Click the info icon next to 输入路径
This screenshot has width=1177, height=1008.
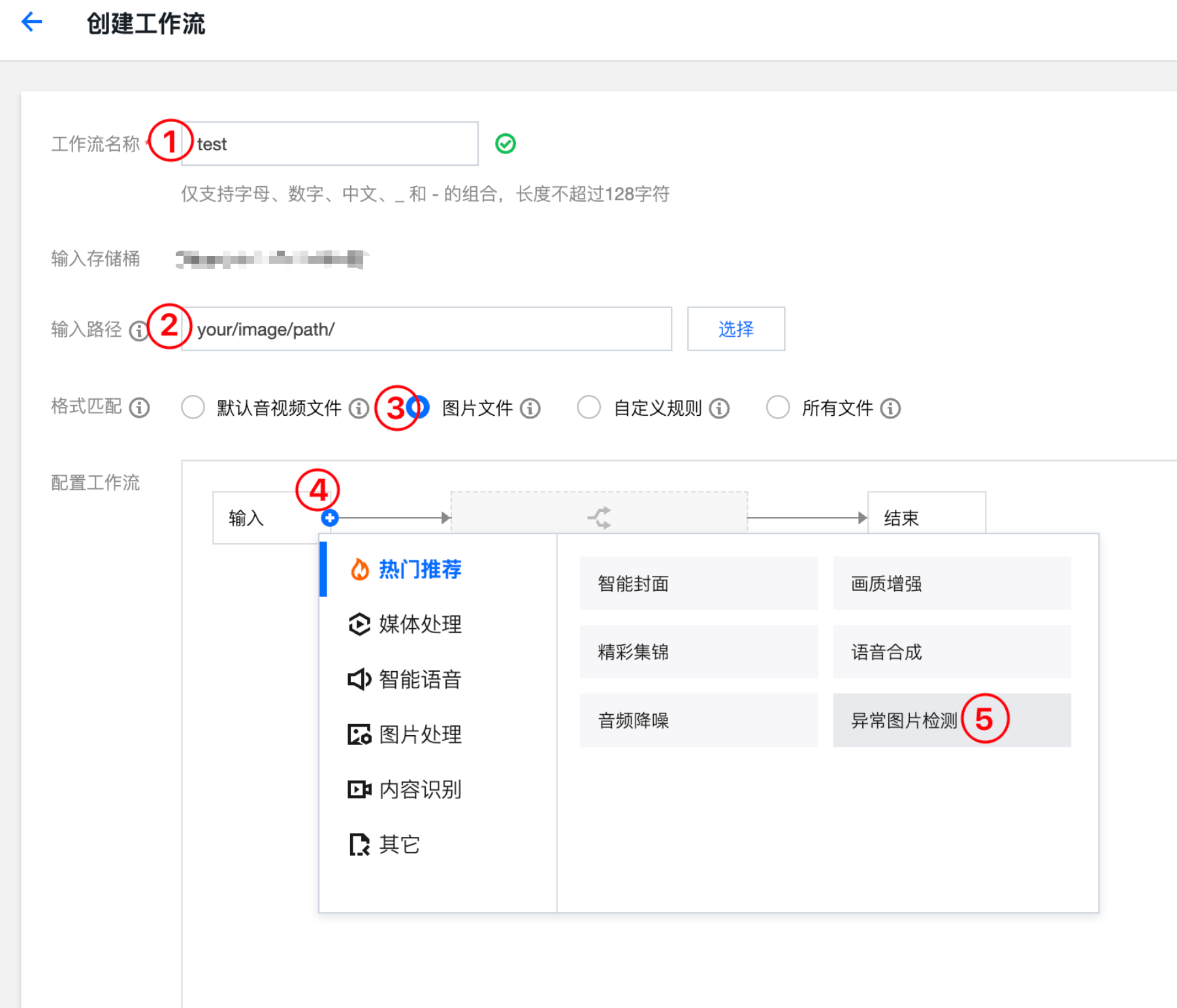tap(138, 330)
